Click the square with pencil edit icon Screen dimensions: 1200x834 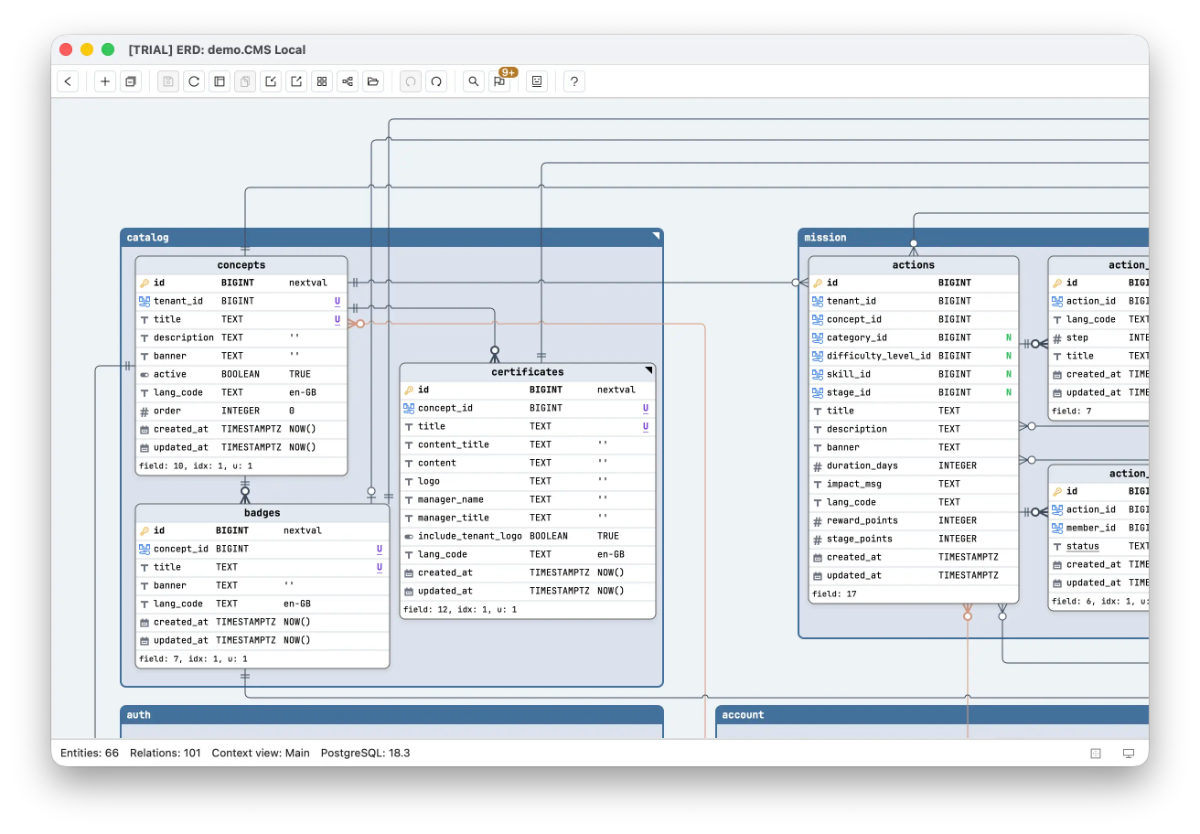pos(270,82)
